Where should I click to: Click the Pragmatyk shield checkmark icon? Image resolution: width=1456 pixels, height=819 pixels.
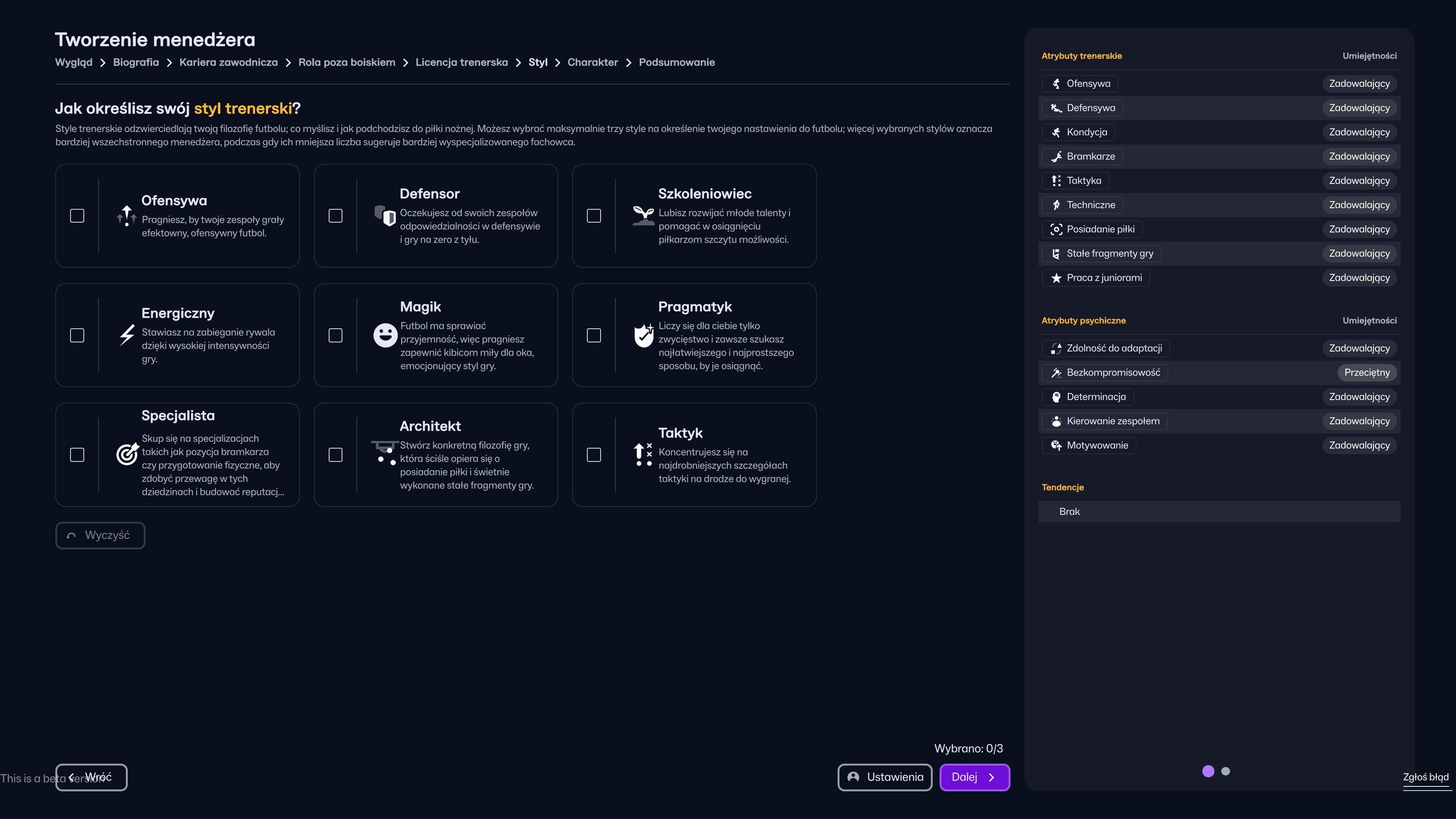[x=643, y=335]
